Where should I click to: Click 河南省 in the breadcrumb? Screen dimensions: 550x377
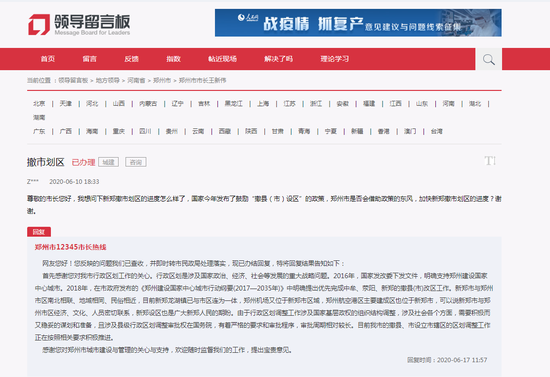coord(136,80)
